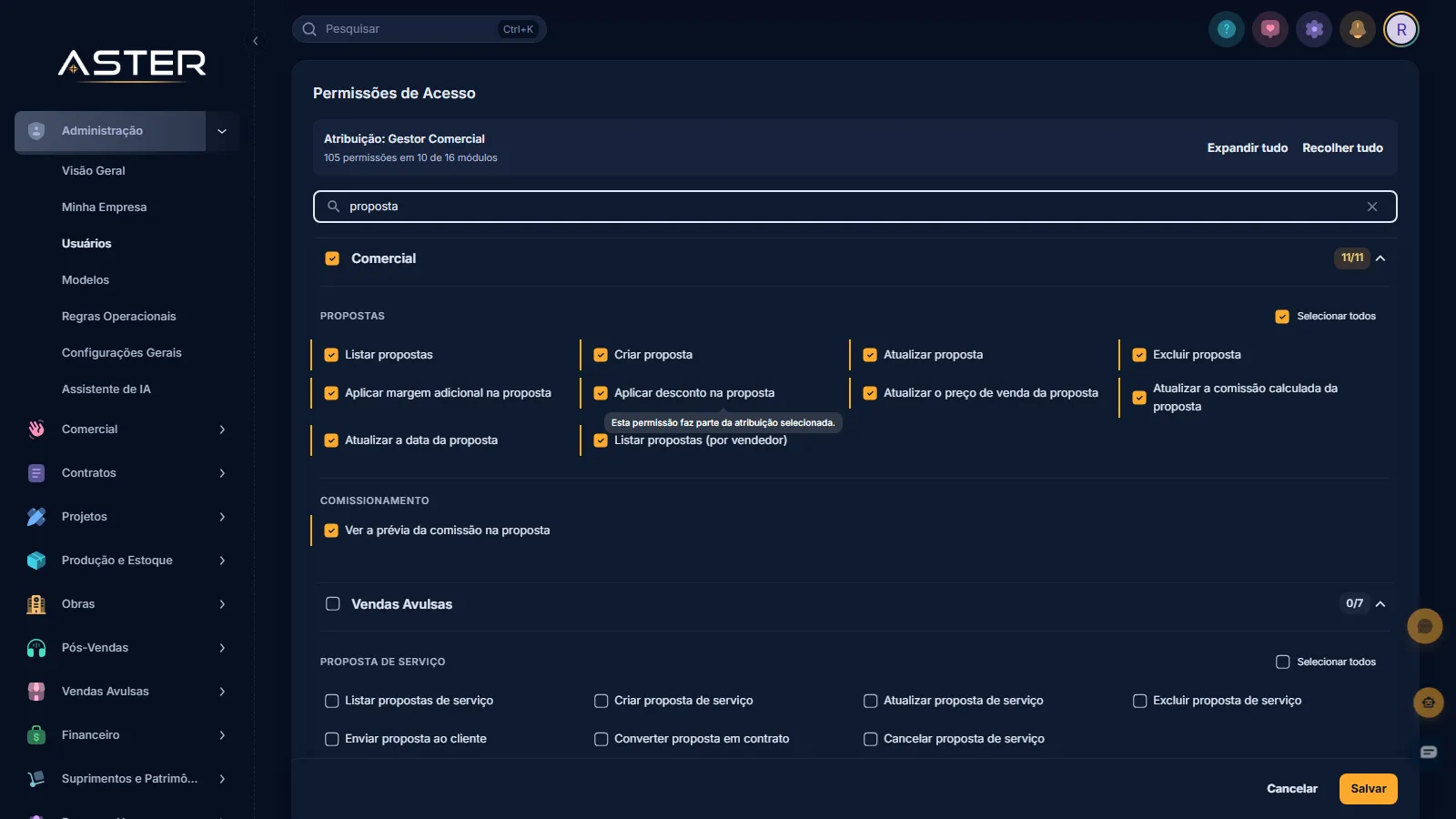The image size is (1456, 819).
Task: Expand the Obras sidebar menu arrow
Action: pos(222,604)
